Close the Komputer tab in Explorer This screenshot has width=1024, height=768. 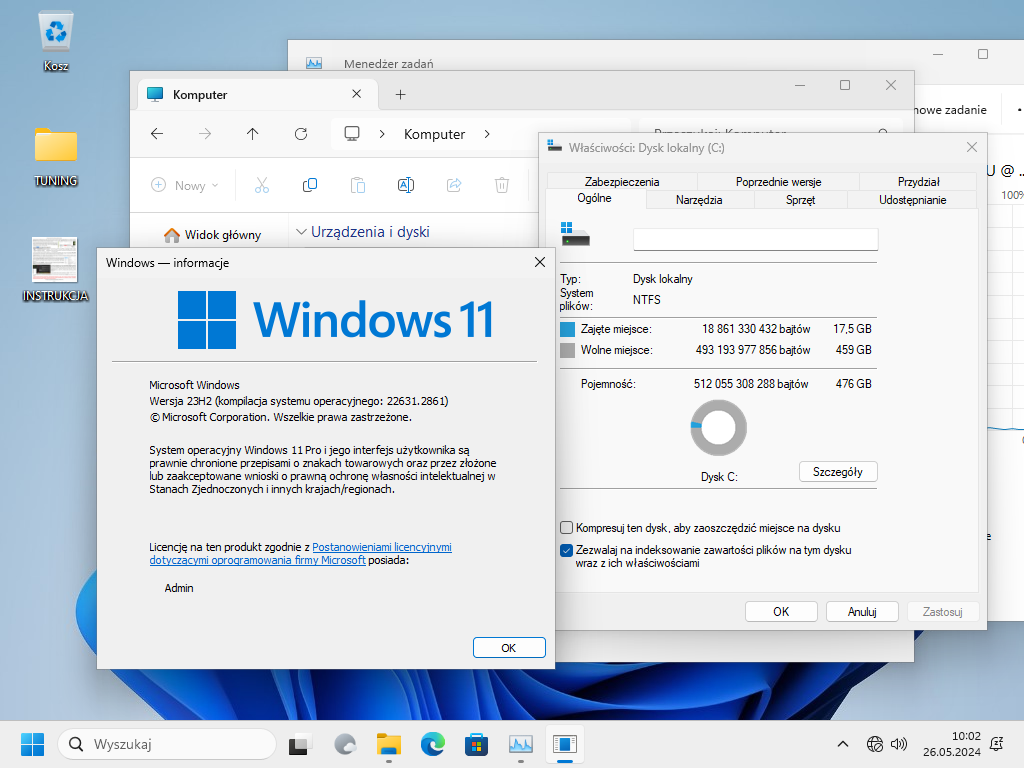click(x=357, y=94)
